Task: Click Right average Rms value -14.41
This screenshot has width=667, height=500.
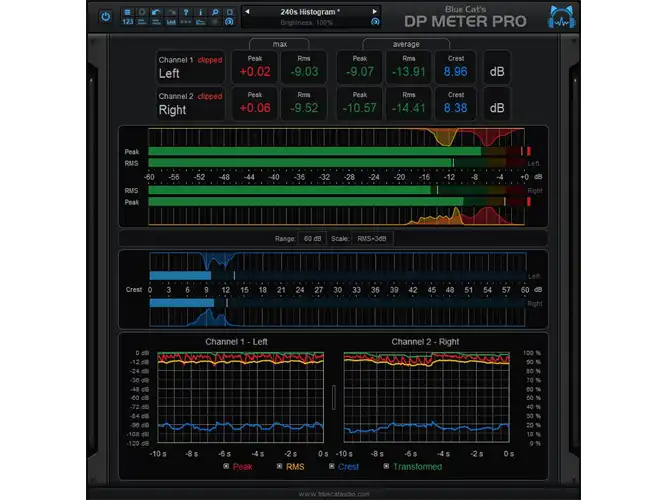Action: click(x=408, y=108)
